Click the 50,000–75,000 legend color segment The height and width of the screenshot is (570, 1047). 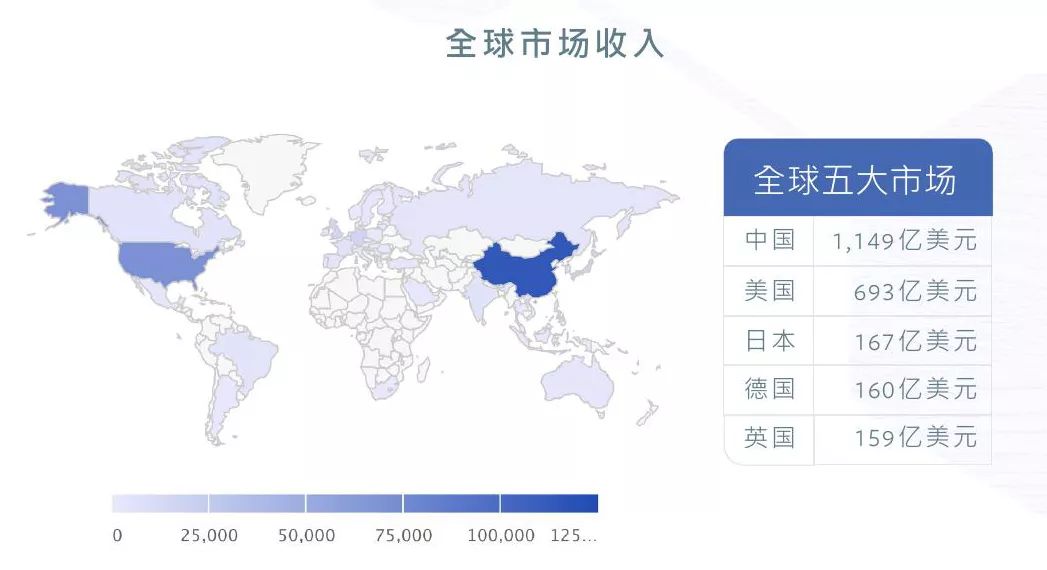[x=354, y=503]
